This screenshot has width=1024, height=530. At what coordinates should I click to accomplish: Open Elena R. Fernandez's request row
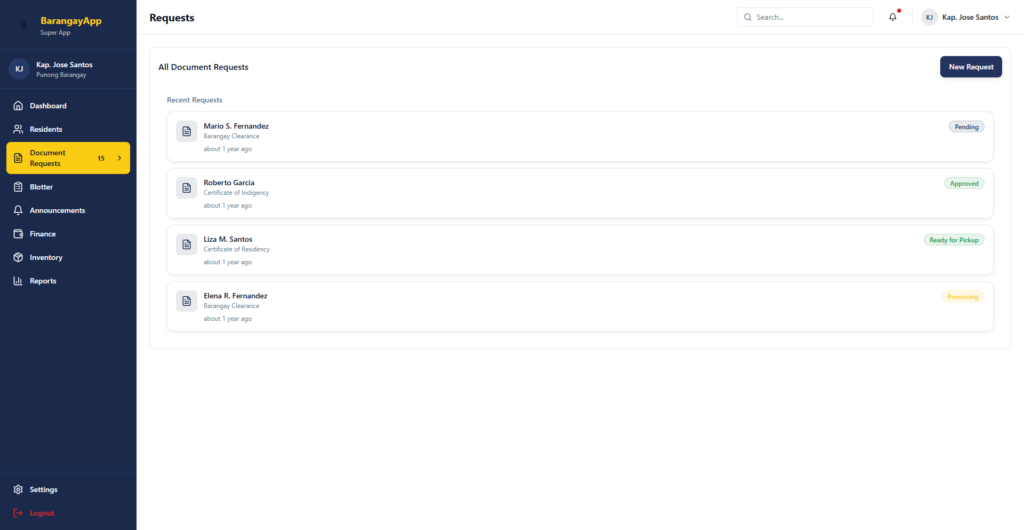point(580,306)
